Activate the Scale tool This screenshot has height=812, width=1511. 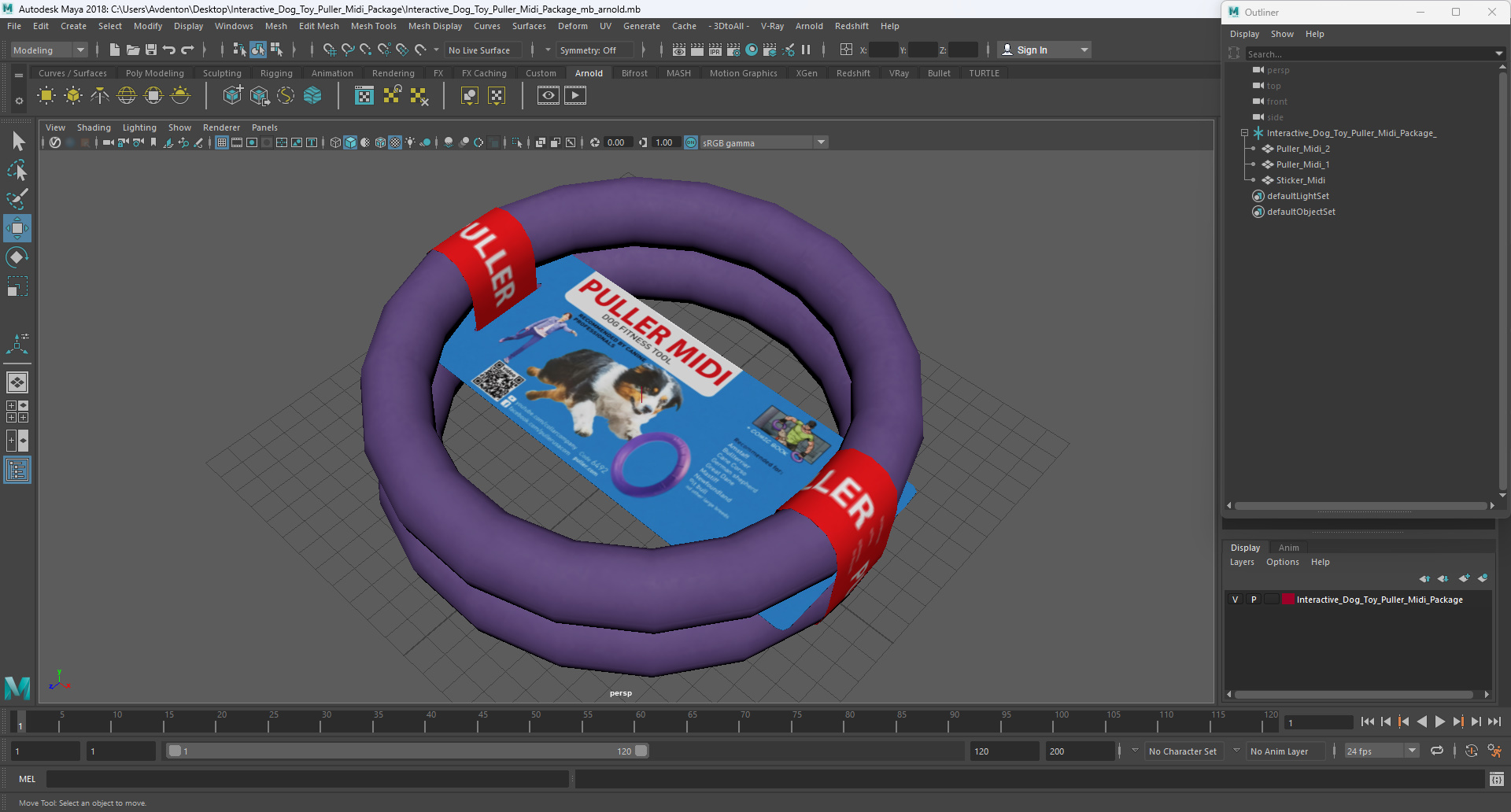[x=17, y=286]
